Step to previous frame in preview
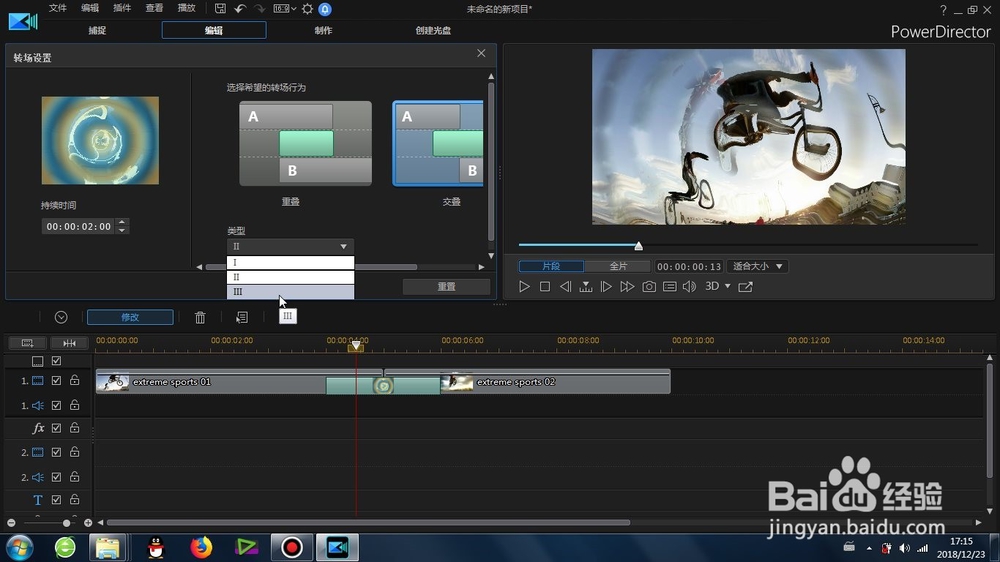This screenshot has height=562, width=1000. 565,286
